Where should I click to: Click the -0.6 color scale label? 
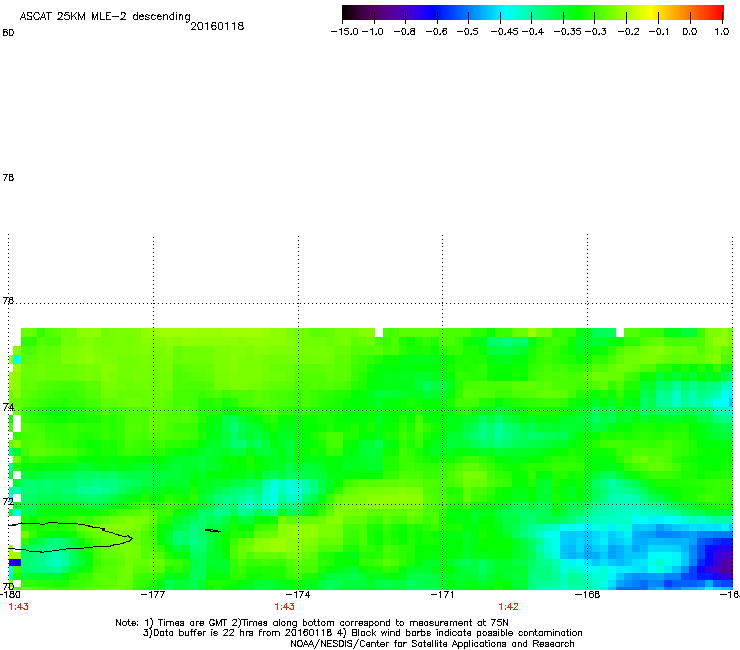tap(436, 32)
